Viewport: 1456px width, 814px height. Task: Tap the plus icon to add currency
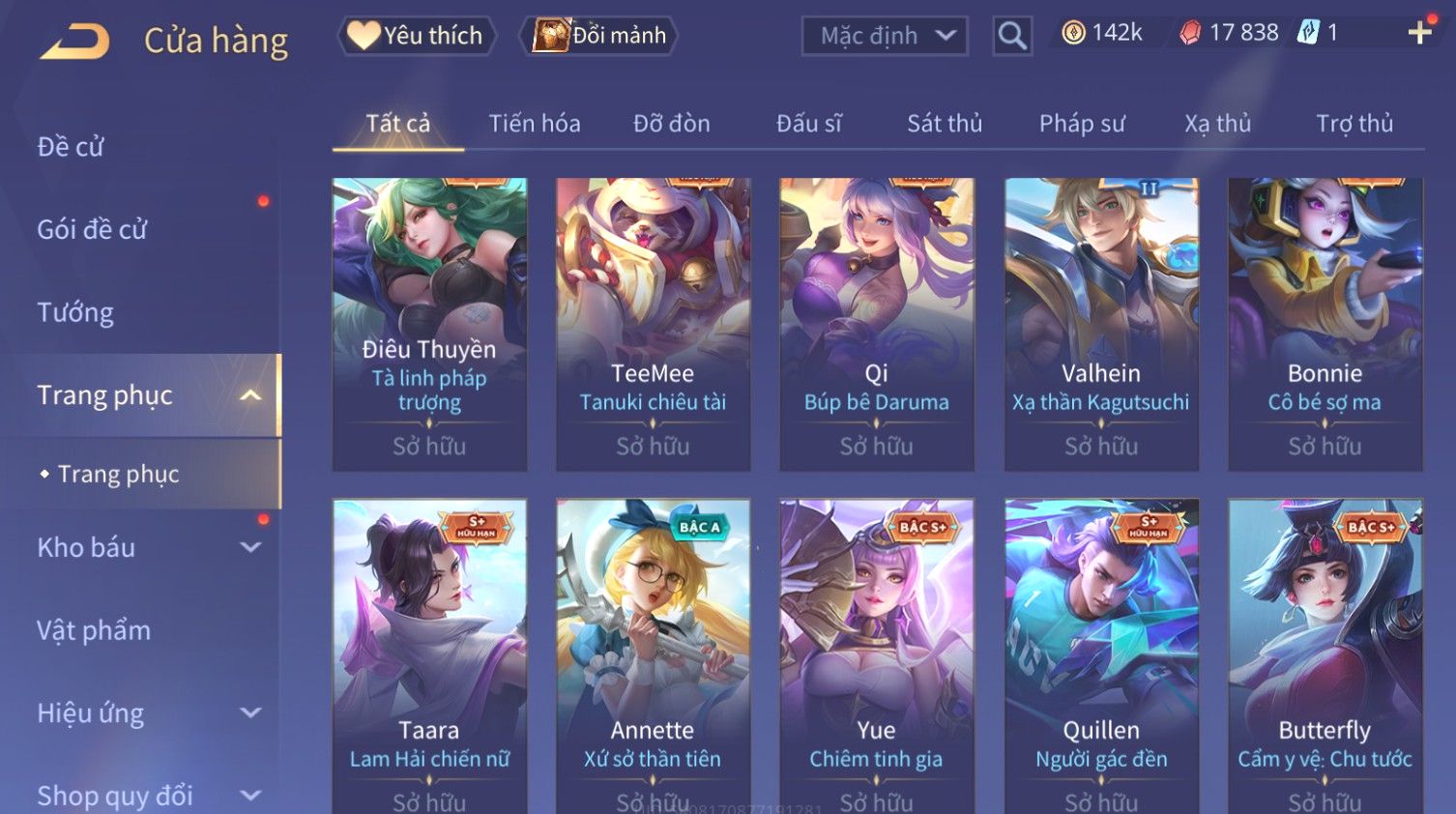(1419, 33)
